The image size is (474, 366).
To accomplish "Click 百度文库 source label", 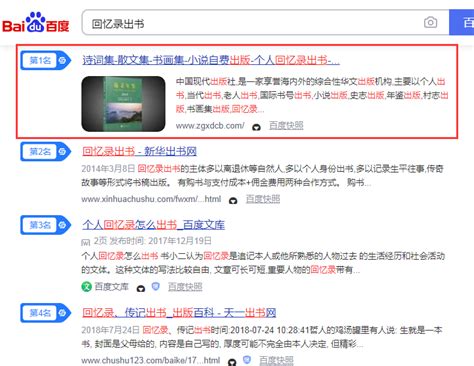I will (x=111, y=287).
